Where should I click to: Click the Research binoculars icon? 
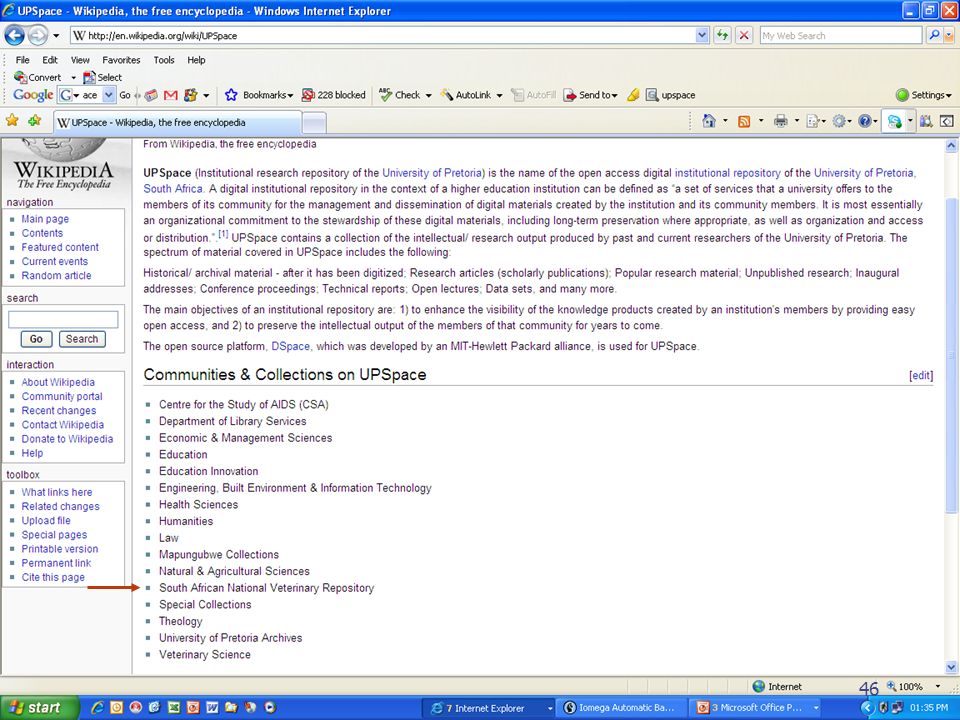[926, 121]
